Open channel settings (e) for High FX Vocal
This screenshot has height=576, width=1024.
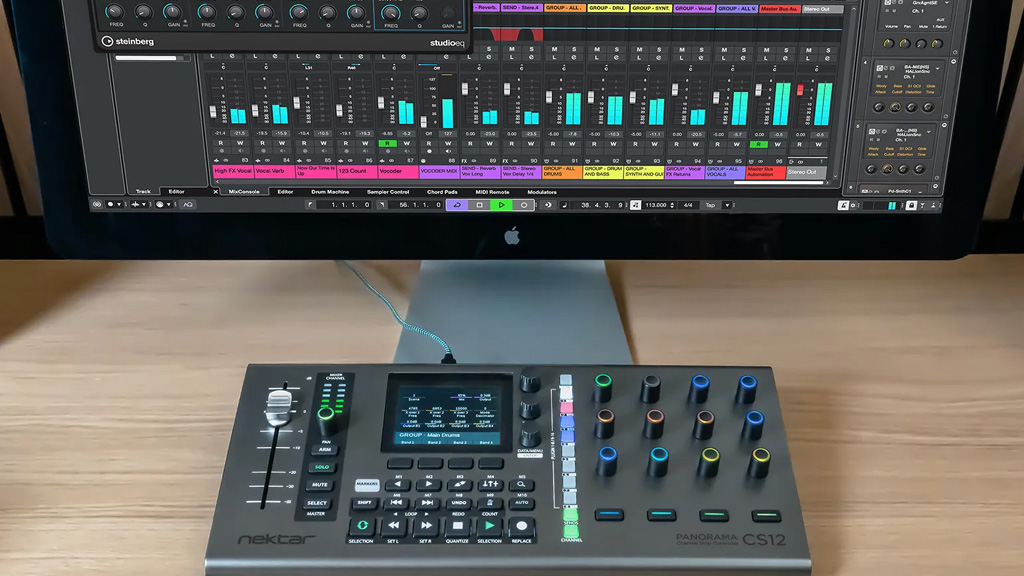click(233, 56)
